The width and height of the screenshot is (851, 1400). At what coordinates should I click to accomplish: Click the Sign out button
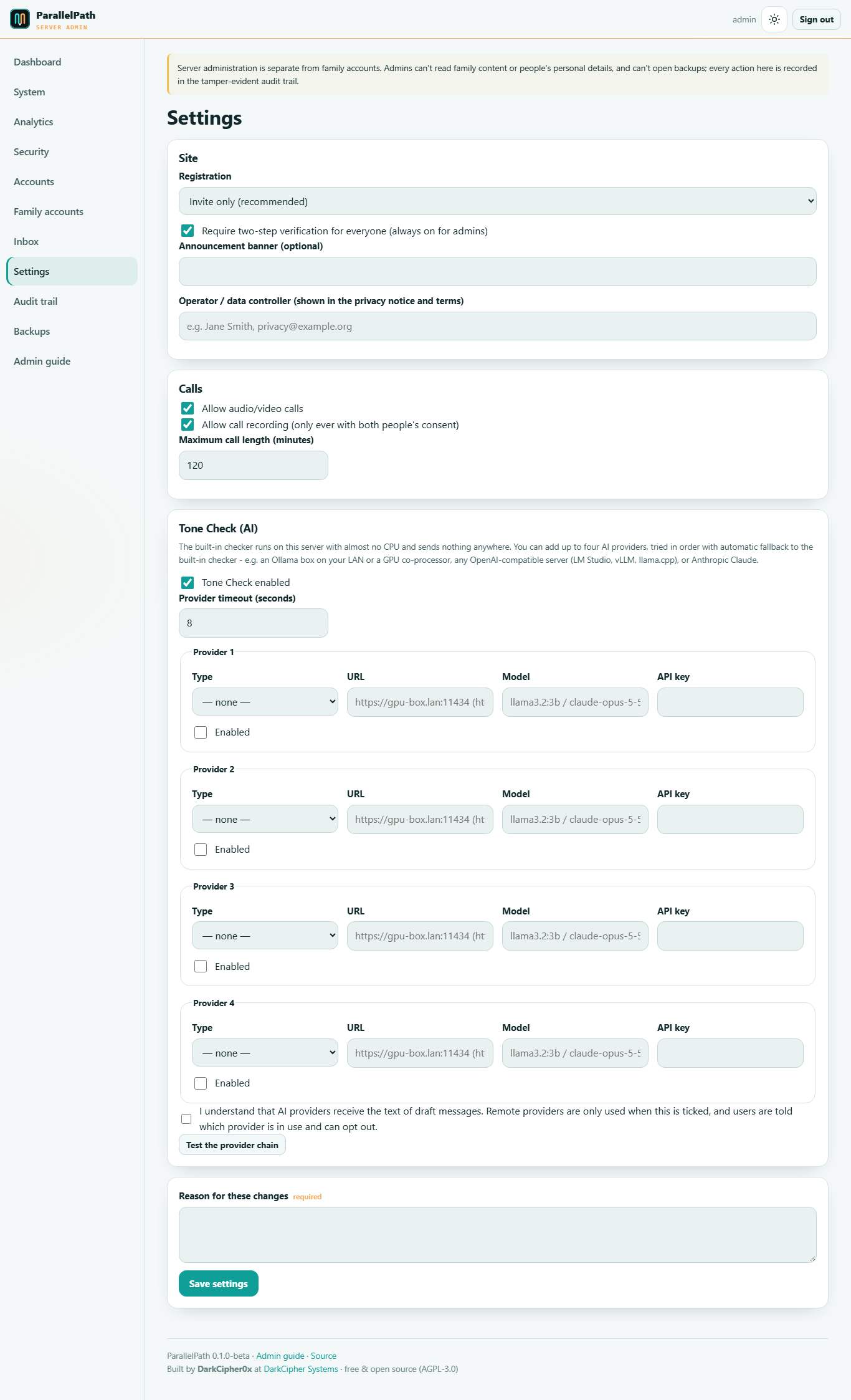point(816,19)
